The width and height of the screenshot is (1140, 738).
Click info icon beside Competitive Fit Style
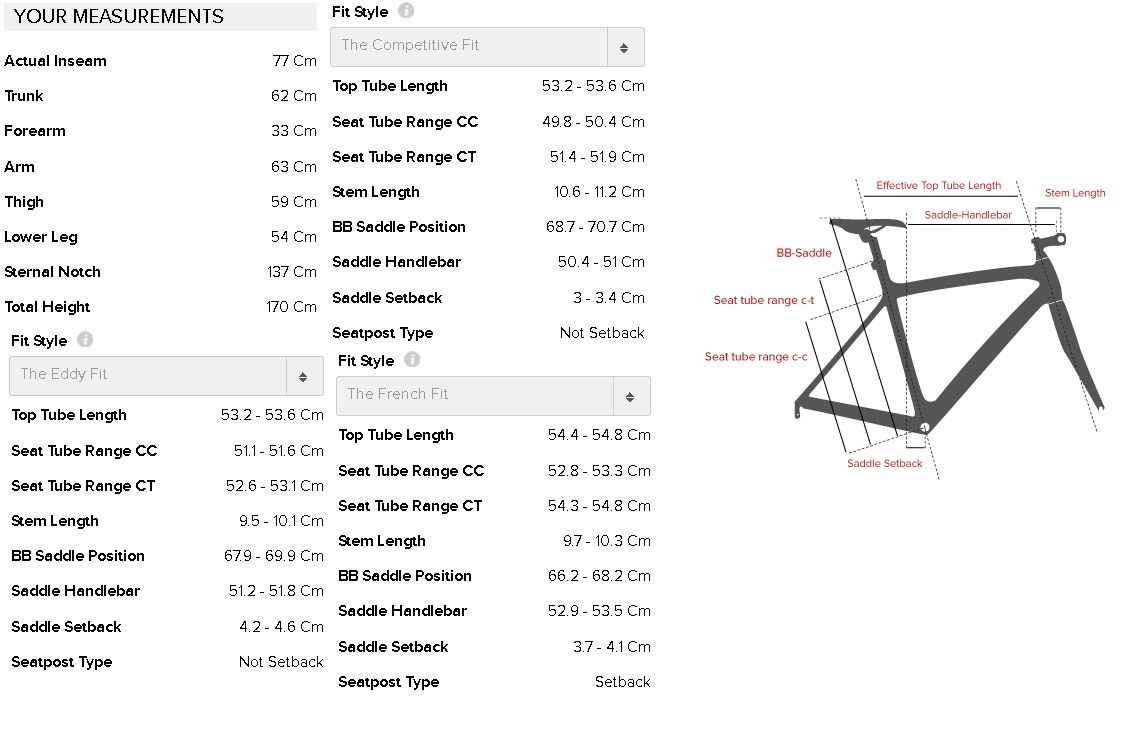click(x=405, y=11)
